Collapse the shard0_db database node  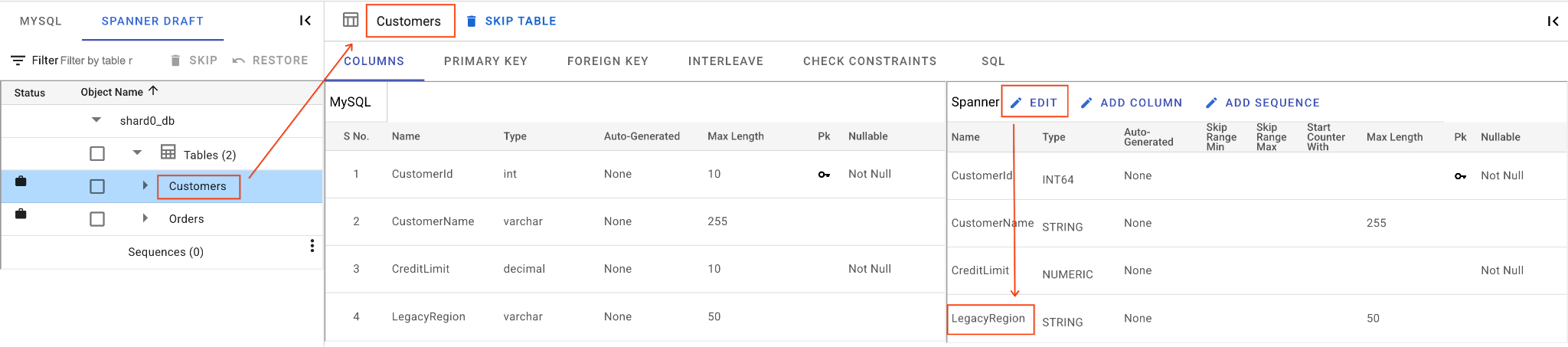coord(96,120)
